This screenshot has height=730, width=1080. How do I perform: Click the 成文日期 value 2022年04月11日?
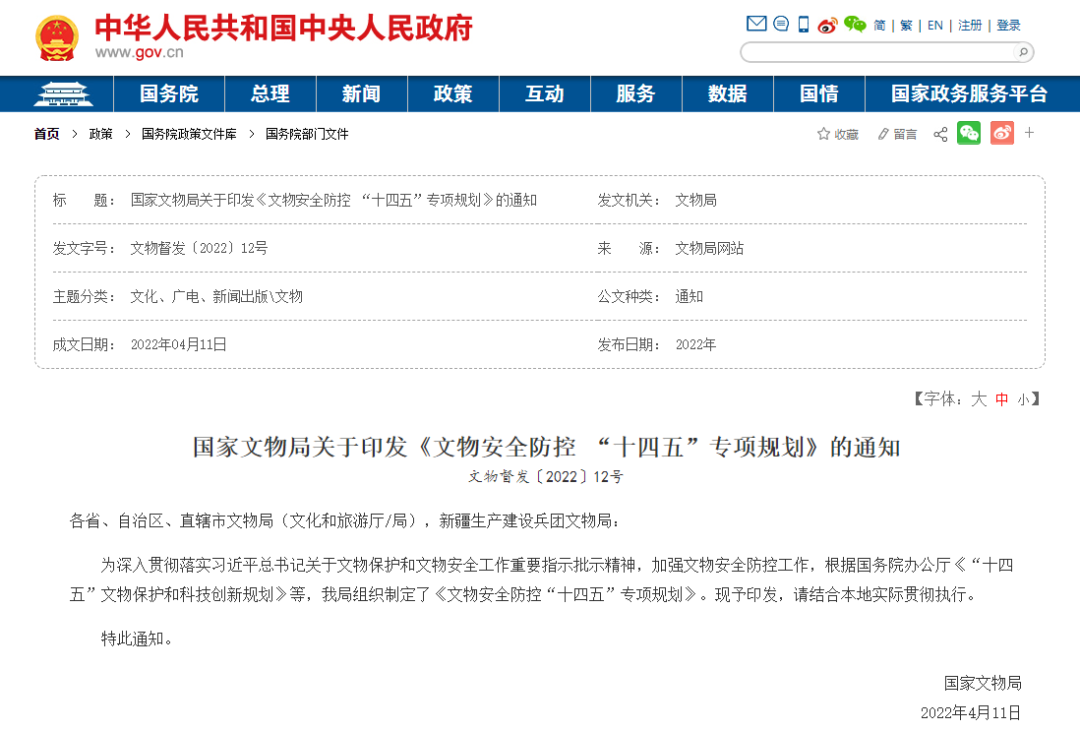pos(178,345)
